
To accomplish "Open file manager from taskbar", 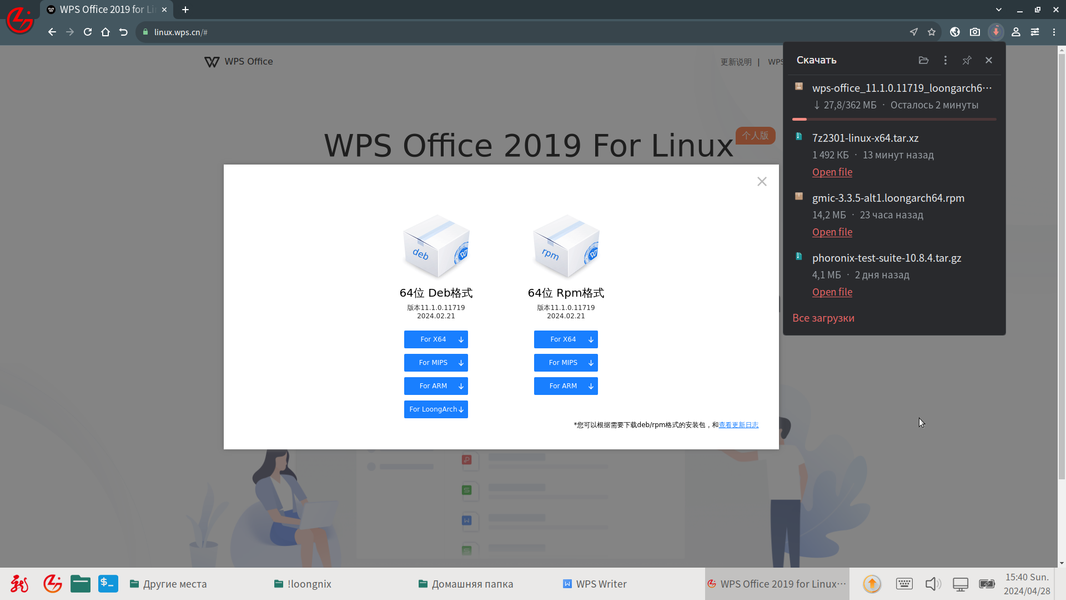I will [80, 584].
